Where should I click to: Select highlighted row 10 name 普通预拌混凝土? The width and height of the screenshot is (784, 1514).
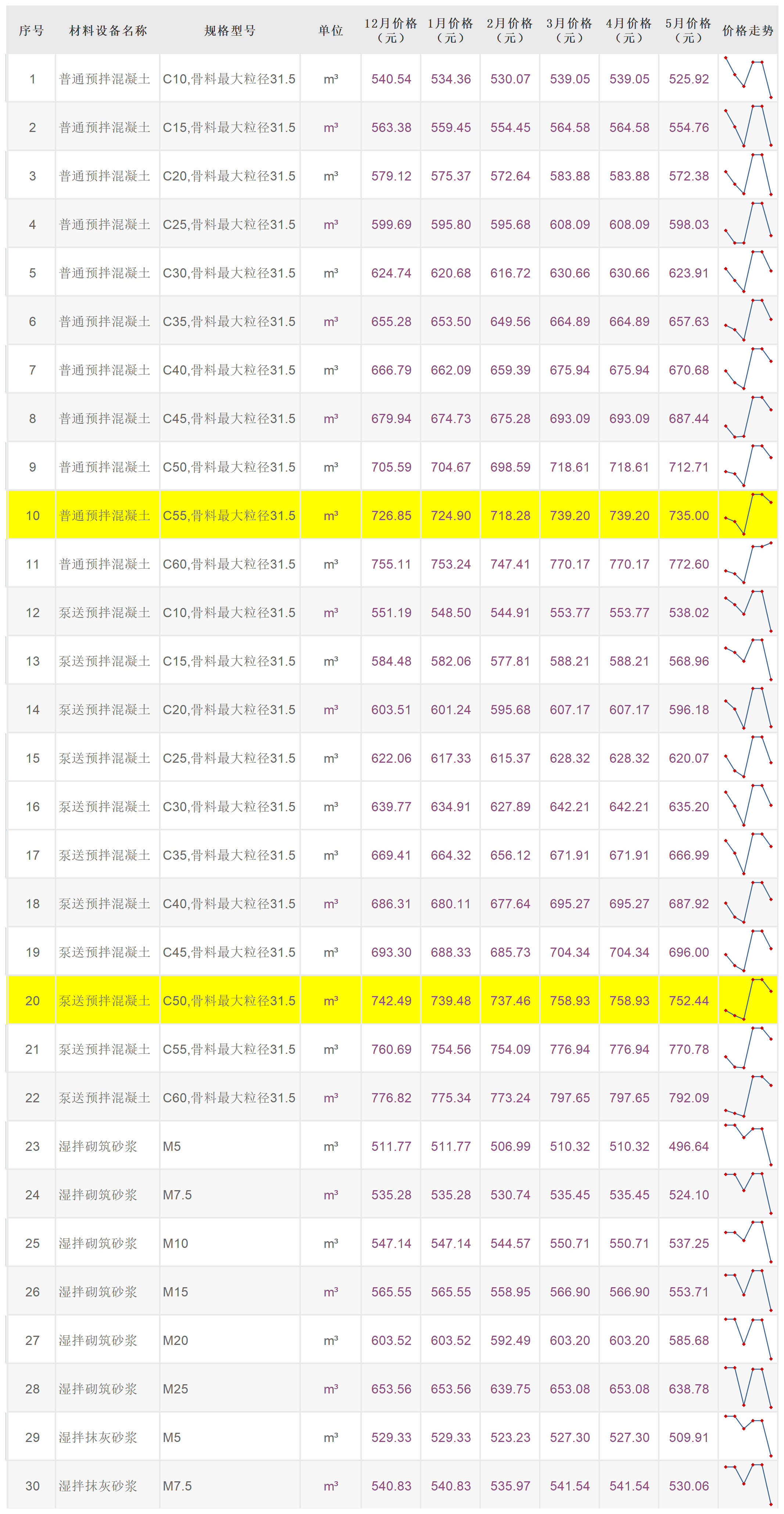pyautogui.click(x=105, y=515)
